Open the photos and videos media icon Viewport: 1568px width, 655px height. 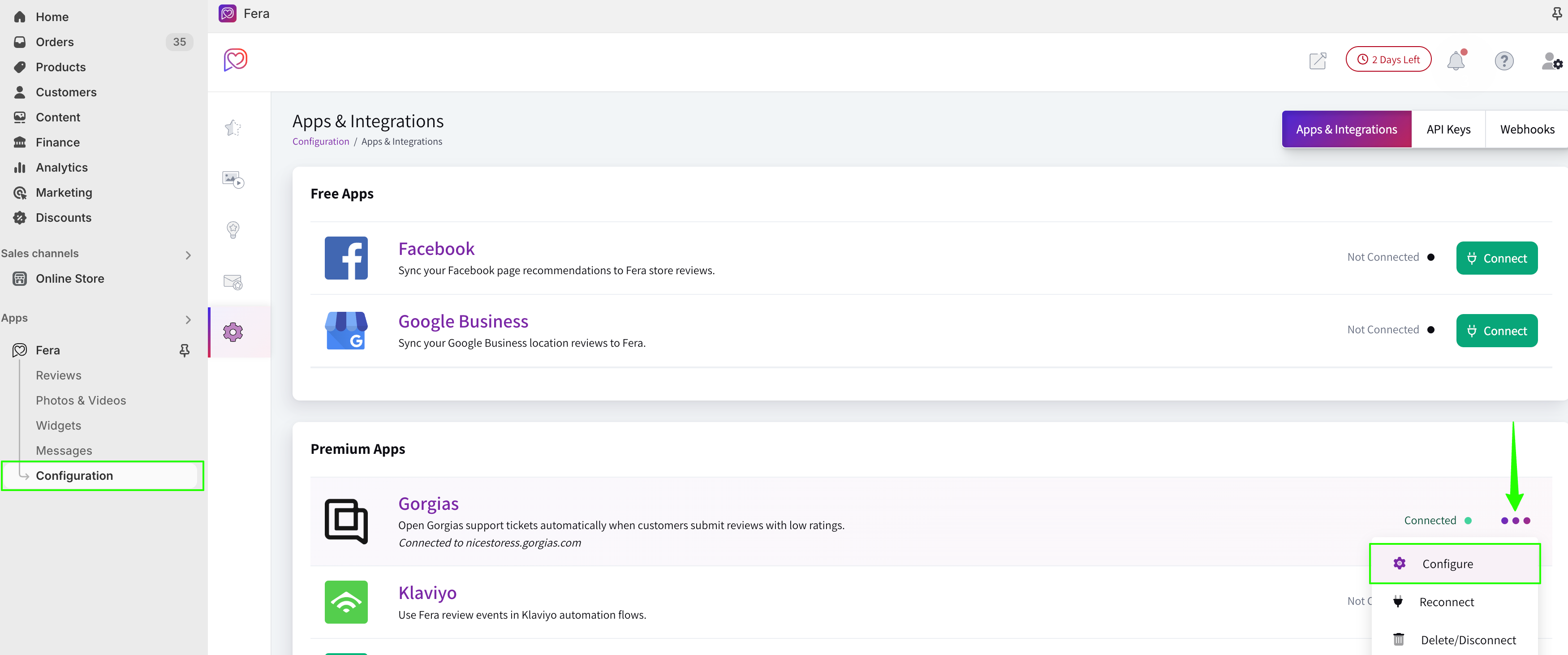pyautogui.click(x=233, y=179)
